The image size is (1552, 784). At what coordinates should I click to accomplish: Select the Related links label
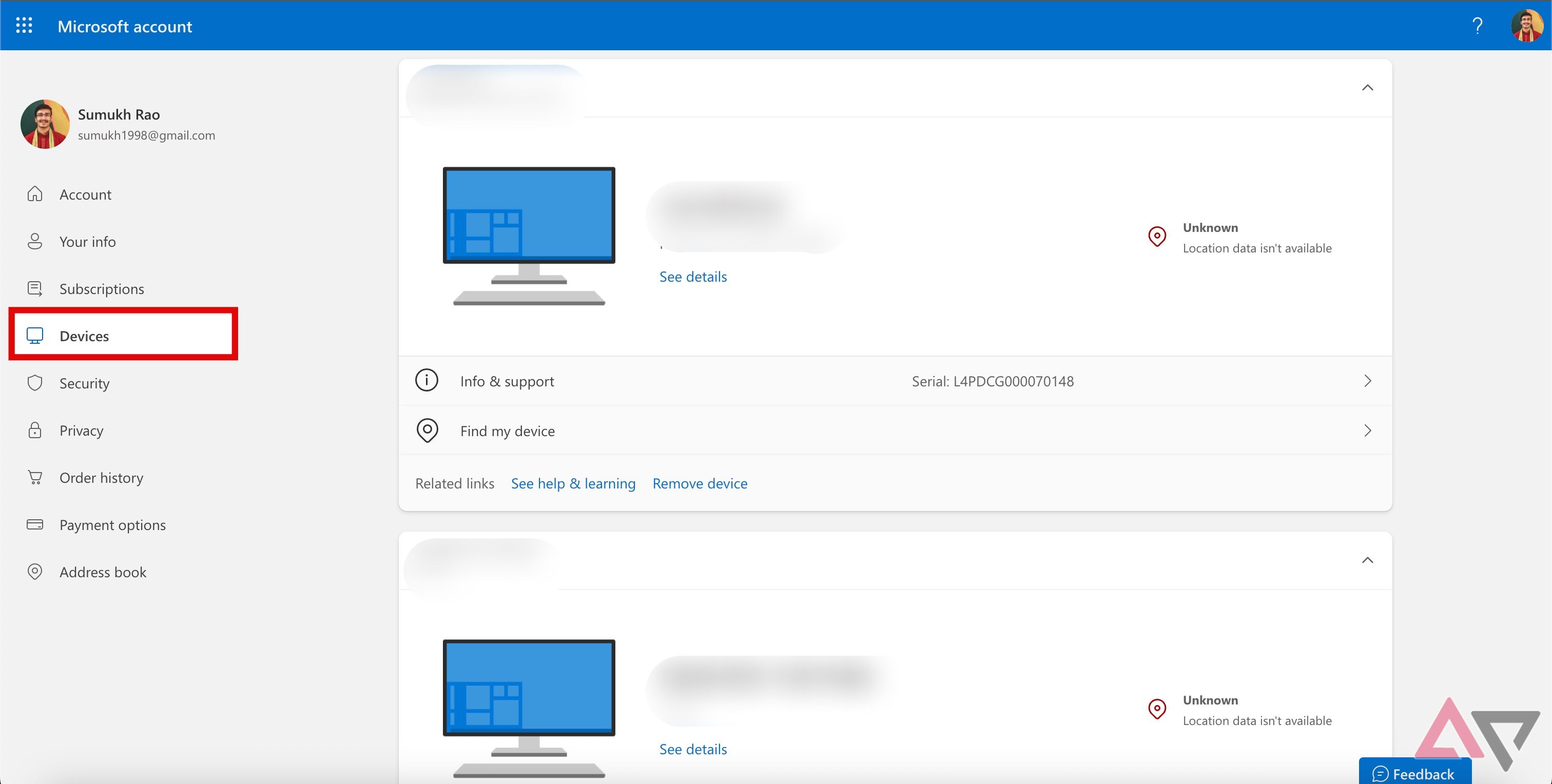[454, 483]
